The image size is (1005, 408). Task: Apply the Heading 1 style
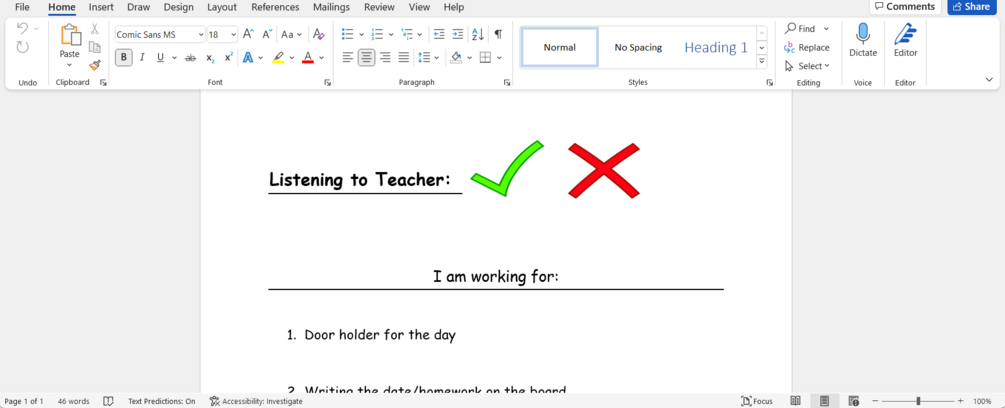click(x=716, y=47)
